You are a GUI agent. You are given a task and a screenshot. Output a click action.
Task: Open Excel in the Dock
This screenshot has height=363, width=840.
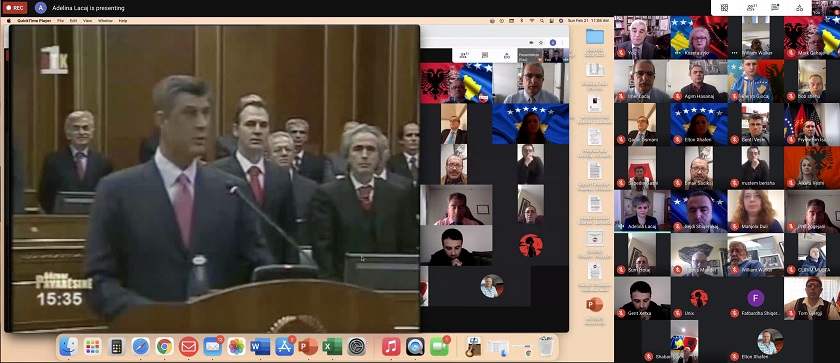tap(332, 347)
